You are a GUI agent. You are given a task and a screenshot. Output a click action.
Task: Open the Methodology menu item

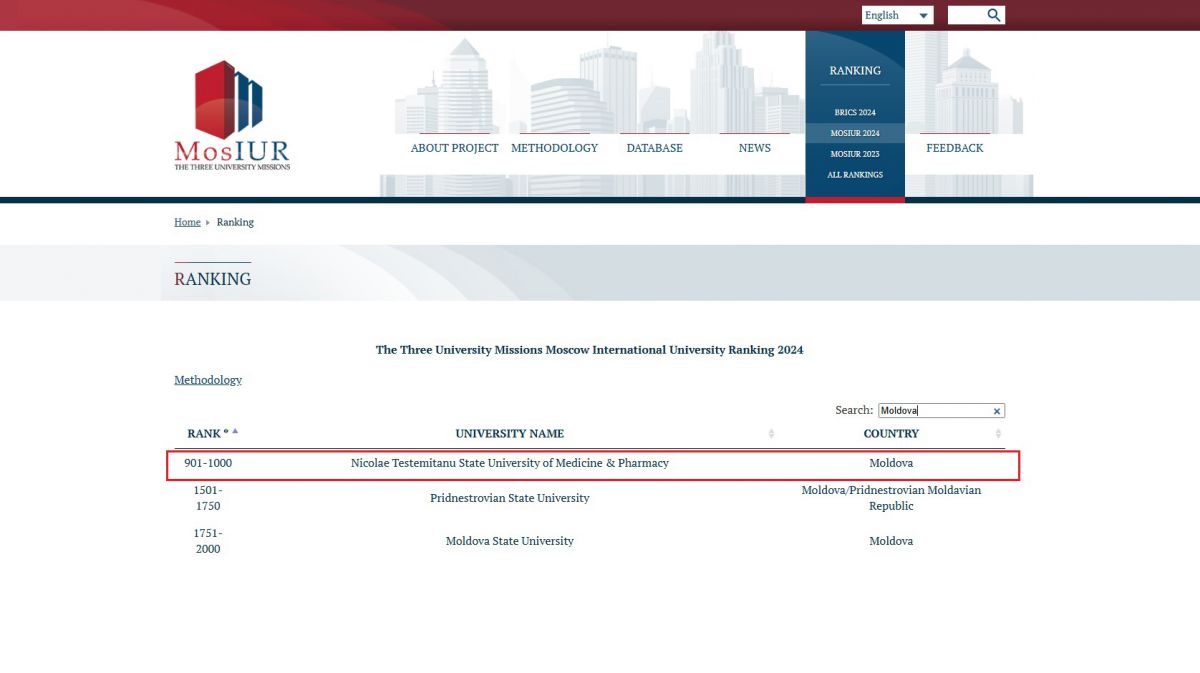coord(554,148)
